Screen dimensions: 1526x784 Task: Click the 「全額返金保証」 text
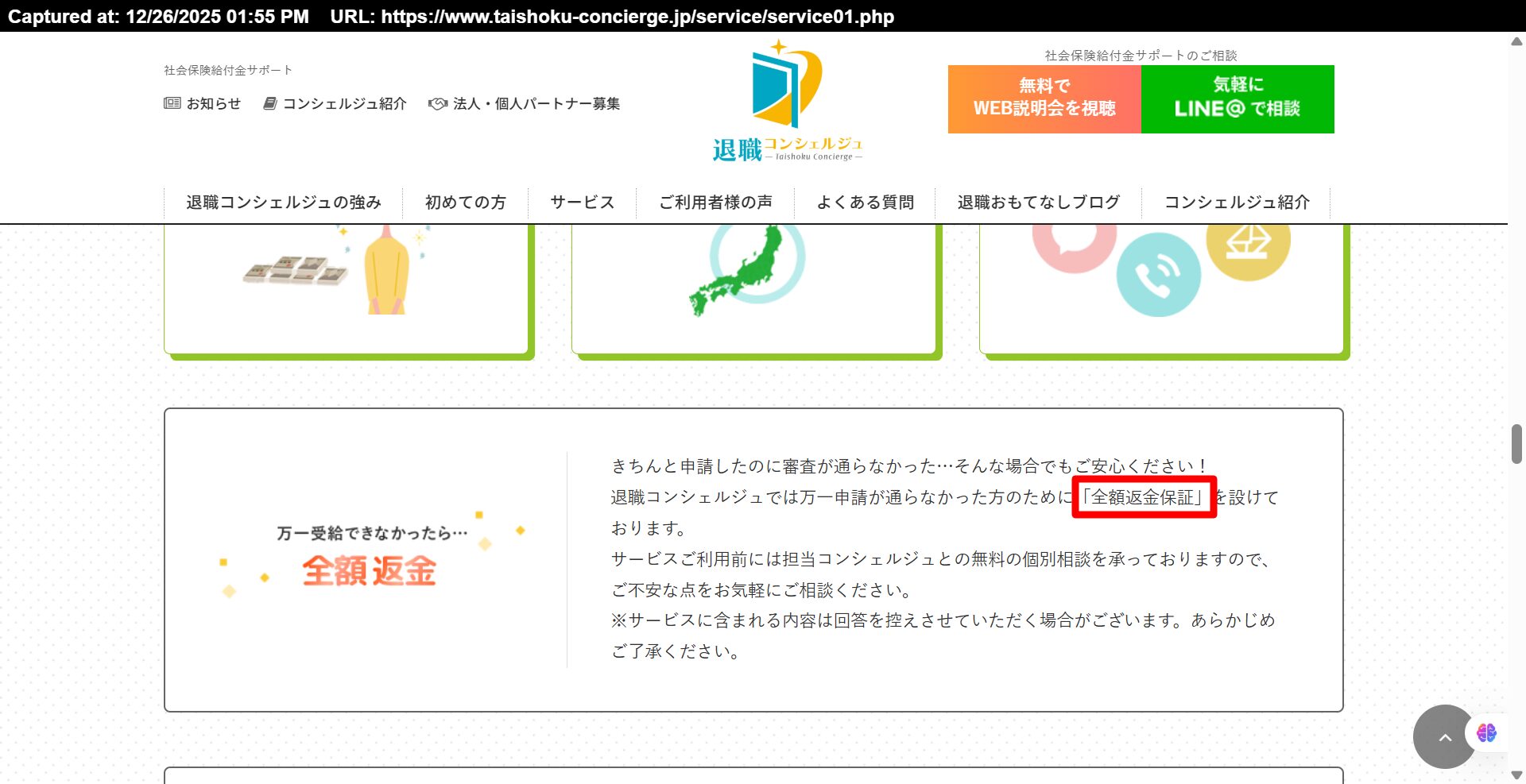pos(1144,497)
